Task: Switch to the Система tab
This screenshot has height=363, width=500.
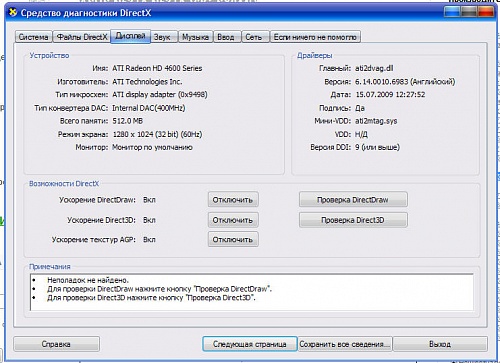Action: coord(33,37)
